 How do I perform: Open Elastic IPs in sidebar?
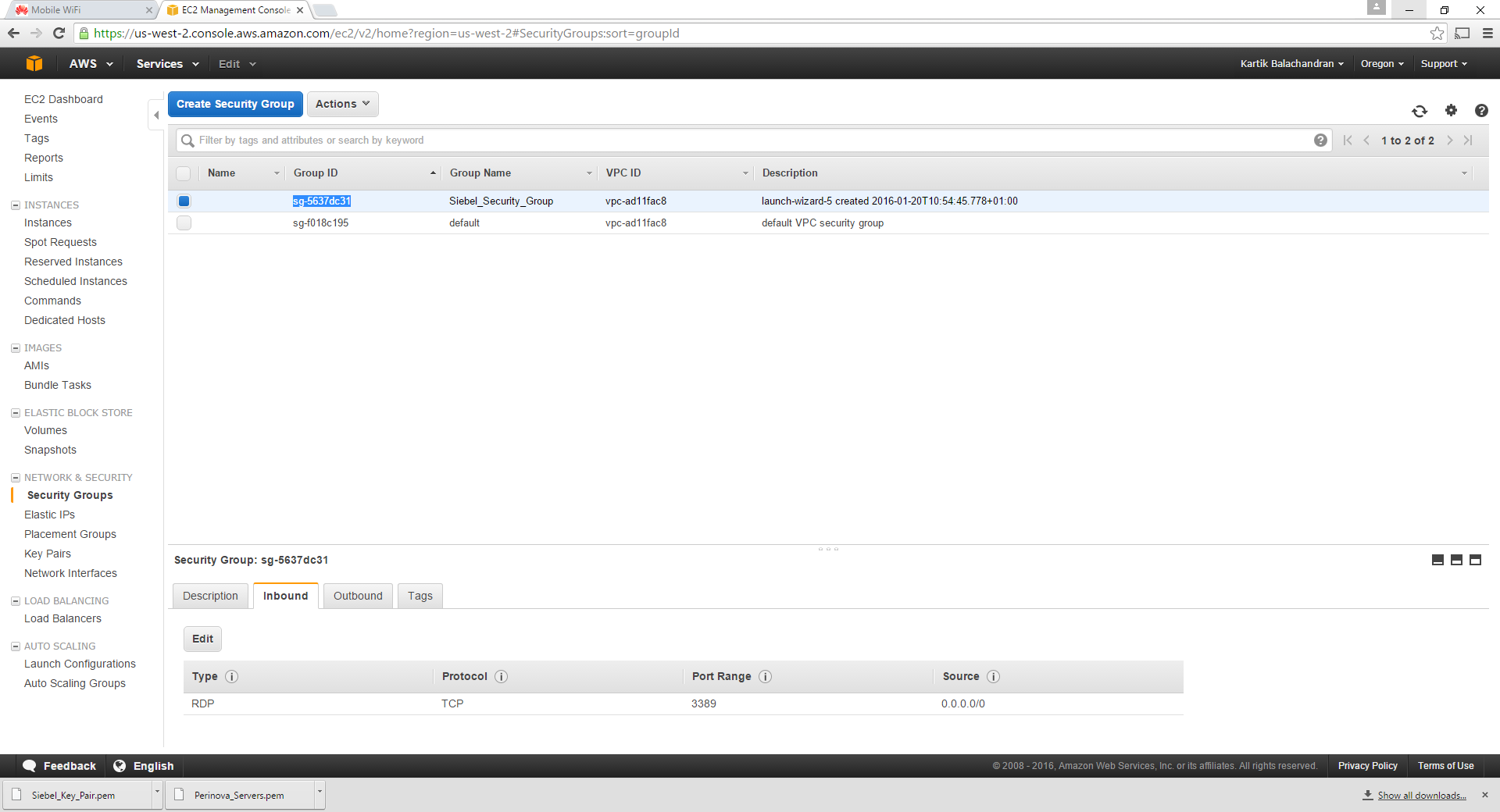[49, 515]
